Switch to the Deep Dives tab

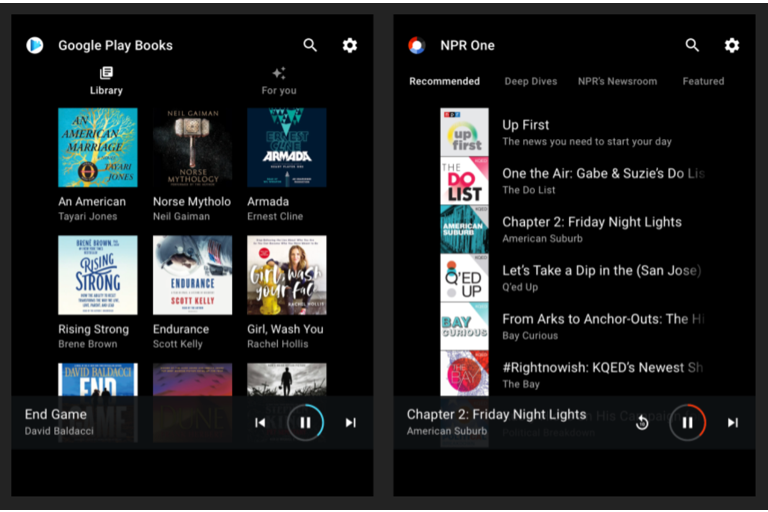pyautogui.click(x=531, y=81)
